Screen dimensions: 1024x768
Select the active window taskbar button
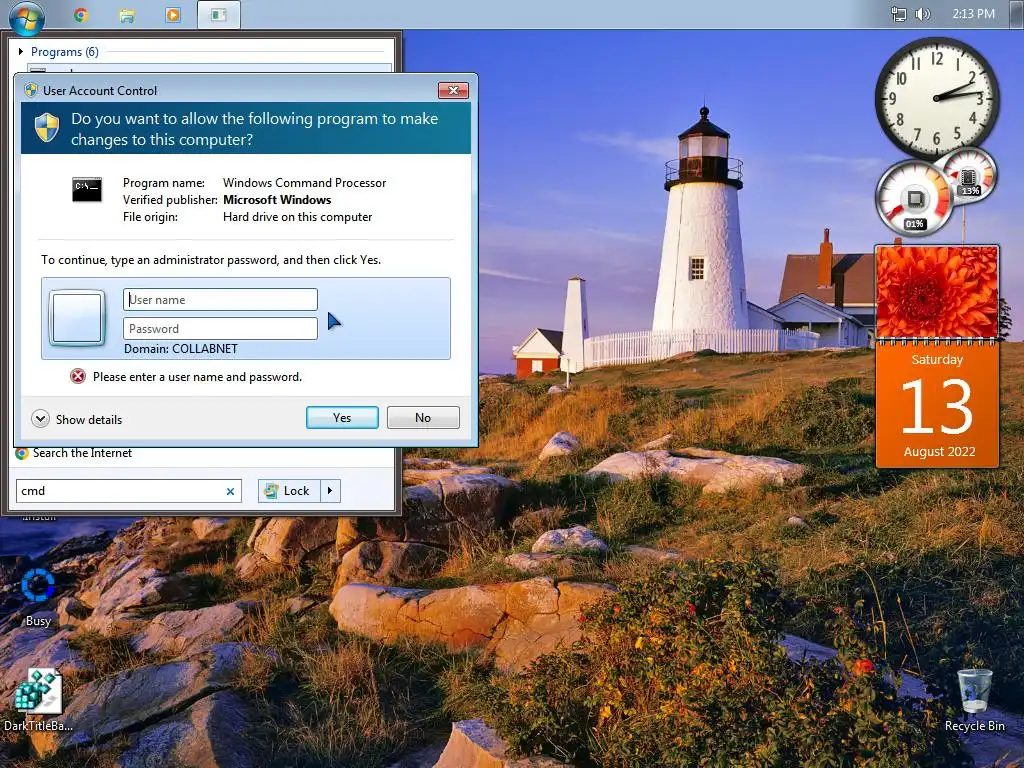pyautogui.click(x=219, y=14)
